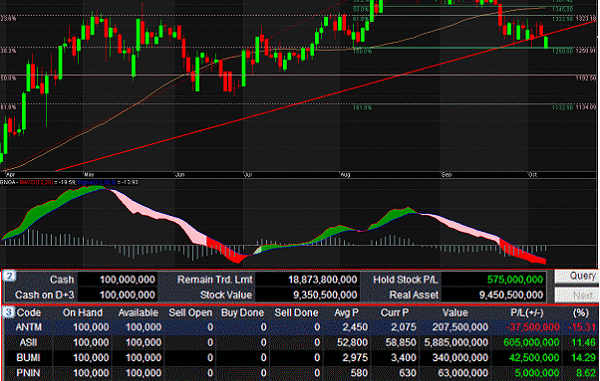Click the Query button

click(577, 276)
